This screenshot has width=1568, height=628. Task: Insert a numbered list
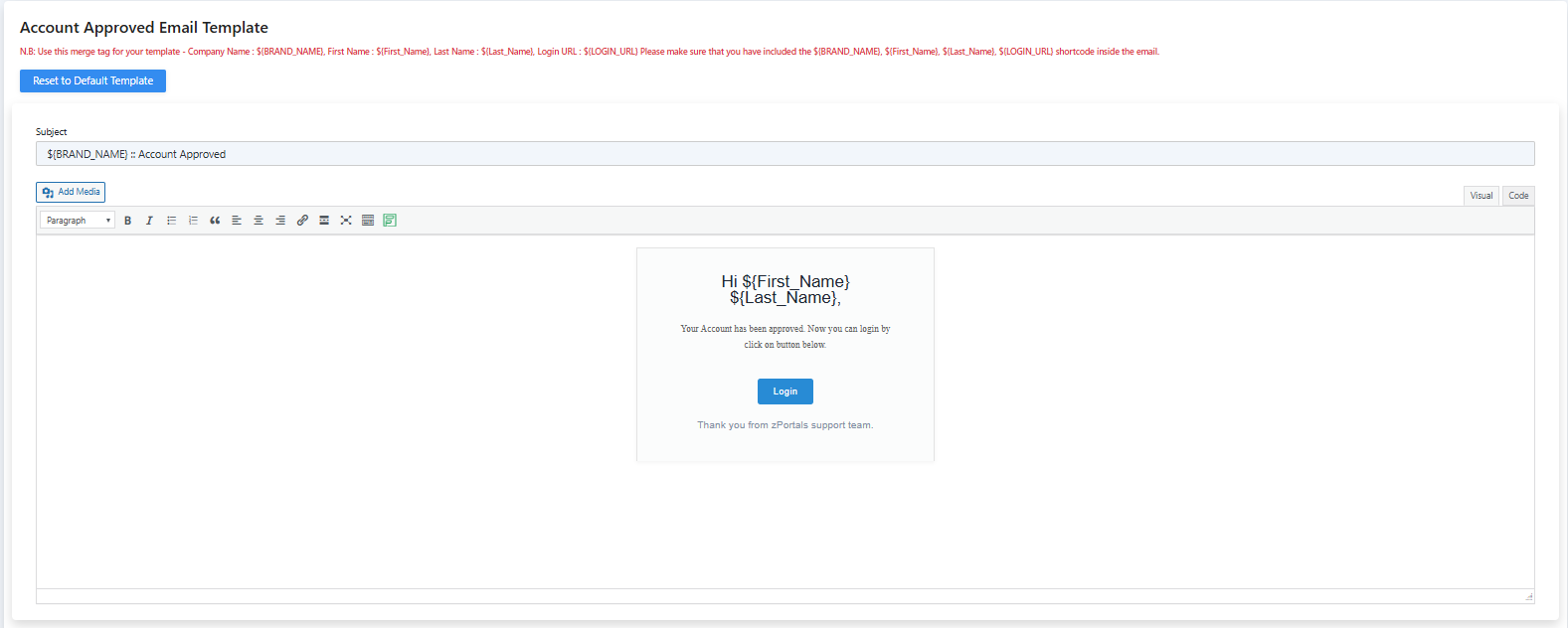pyautogui.click(x=193, y=221)
